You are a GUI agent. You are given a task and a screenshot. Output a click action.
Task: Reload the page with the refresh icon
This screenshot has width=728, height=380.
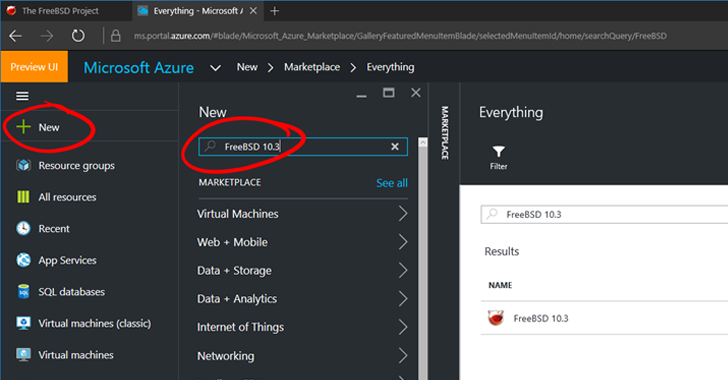[x=78, y=36]
